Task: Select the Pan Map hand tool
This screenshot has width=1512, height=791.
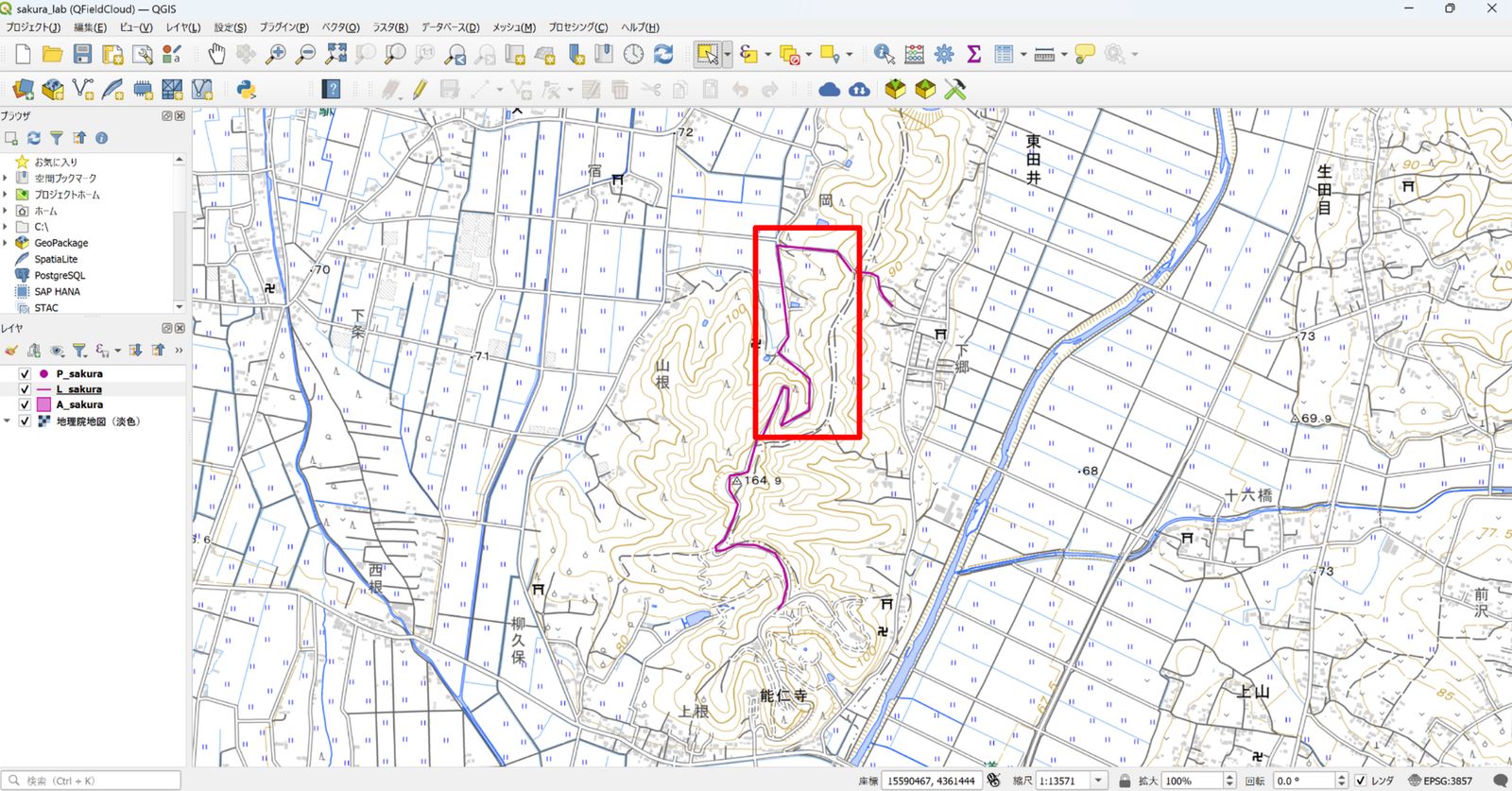Action: point(216,54)
